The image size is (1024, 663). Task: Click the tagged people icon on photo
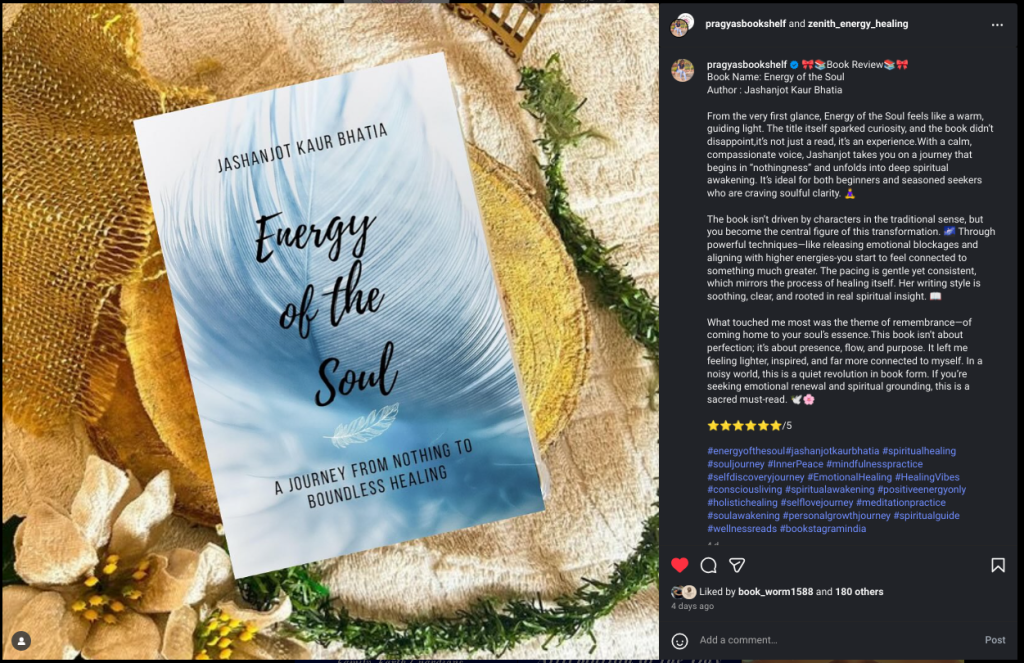pyautogui.click(x=22, y=641)
